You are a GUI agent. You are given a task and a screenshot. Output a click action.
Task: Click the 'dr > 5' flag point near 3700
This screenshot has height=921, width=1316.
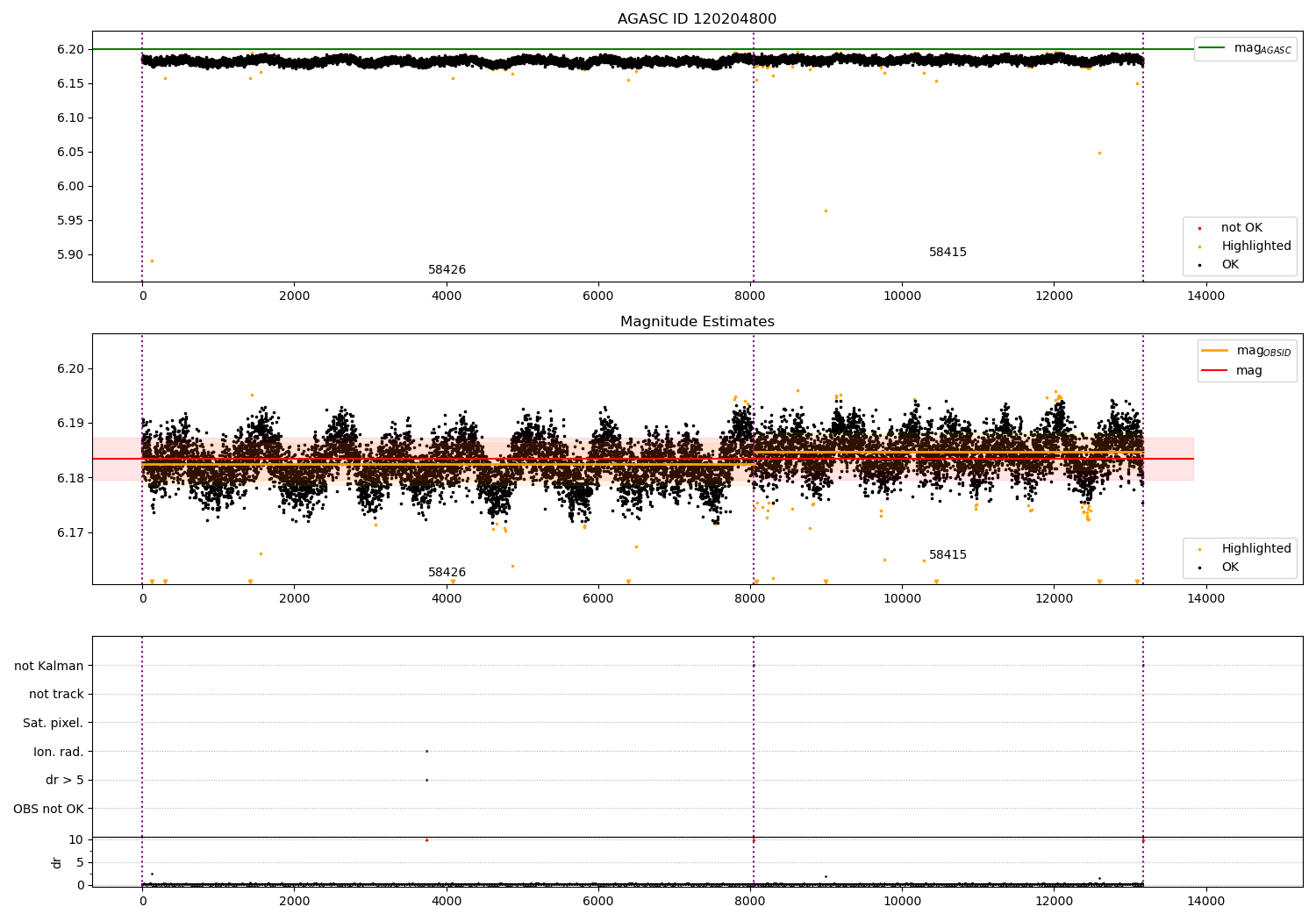tap(426, 780)
